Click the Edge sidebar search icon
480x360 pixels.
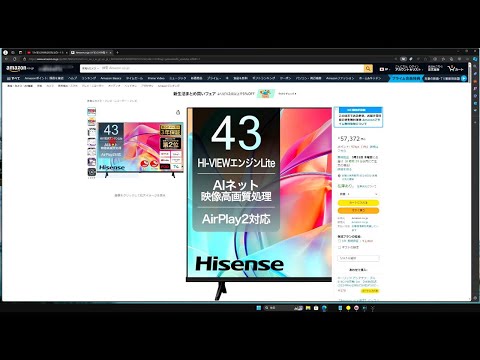(x=475, y=67)
